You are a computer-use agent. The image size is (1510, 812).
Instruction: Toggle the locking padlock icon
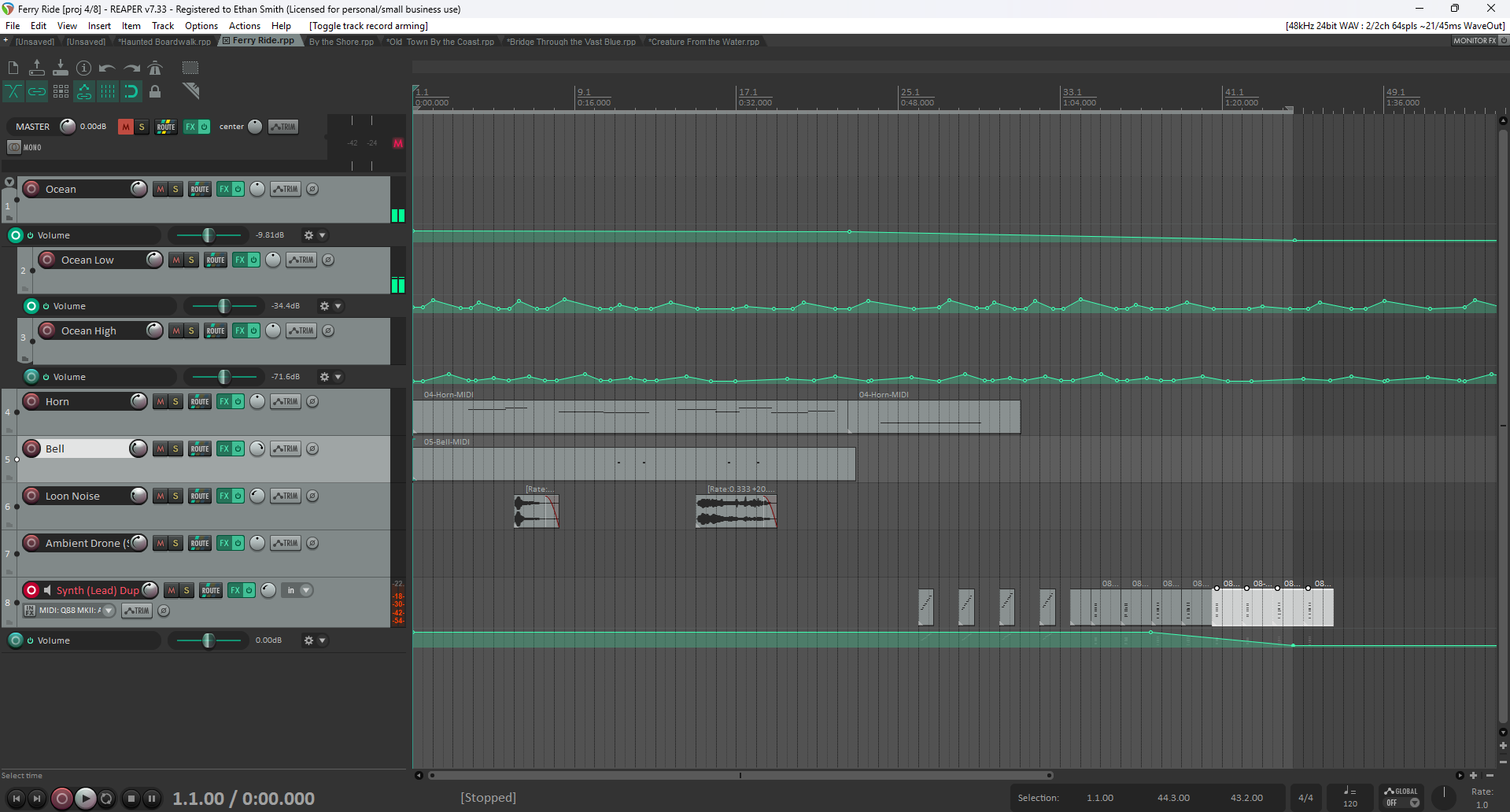coord(155,92)
